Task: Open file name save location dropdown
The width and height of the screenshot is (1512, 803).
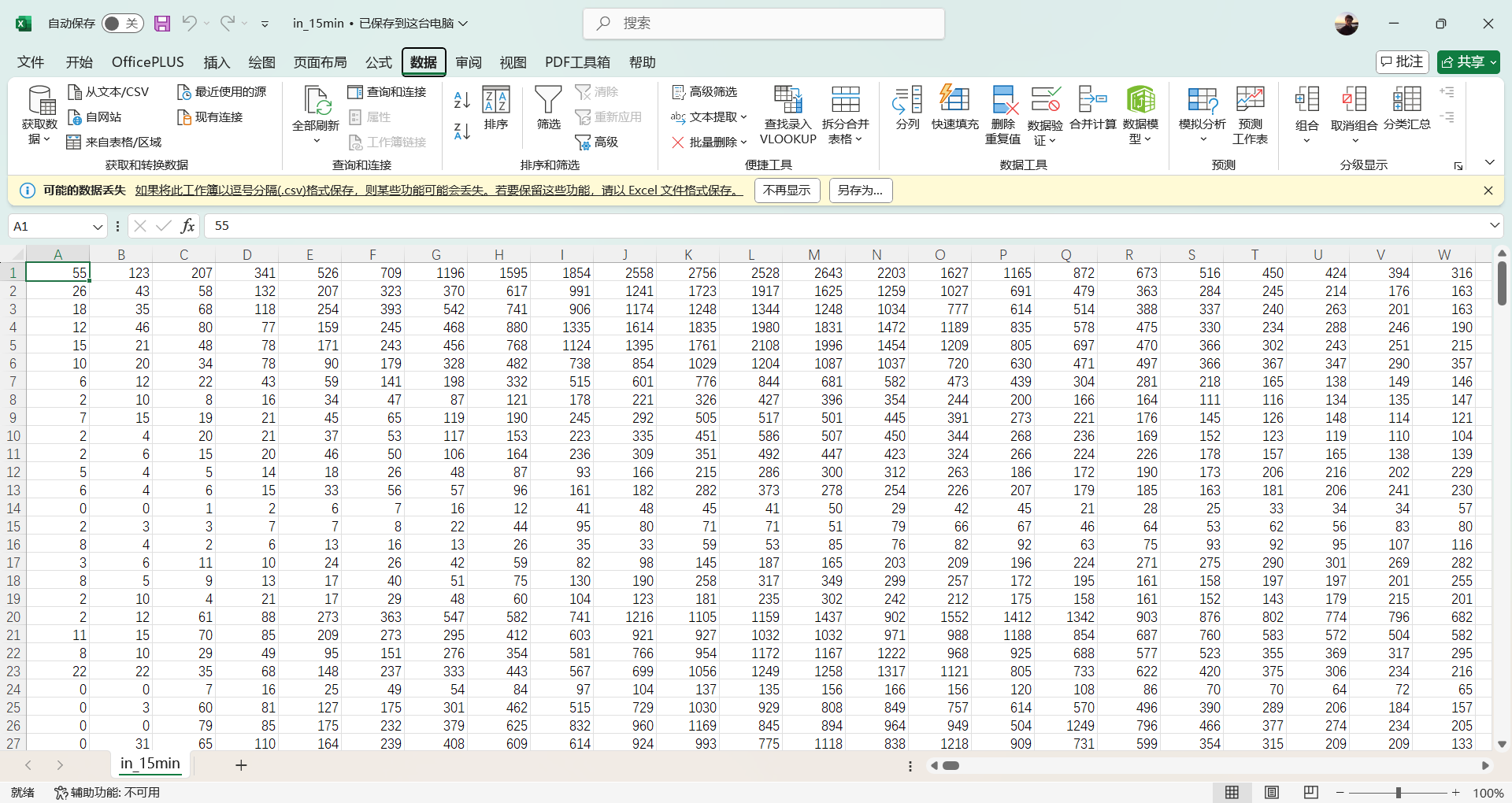Action: [x=463, y=24]
